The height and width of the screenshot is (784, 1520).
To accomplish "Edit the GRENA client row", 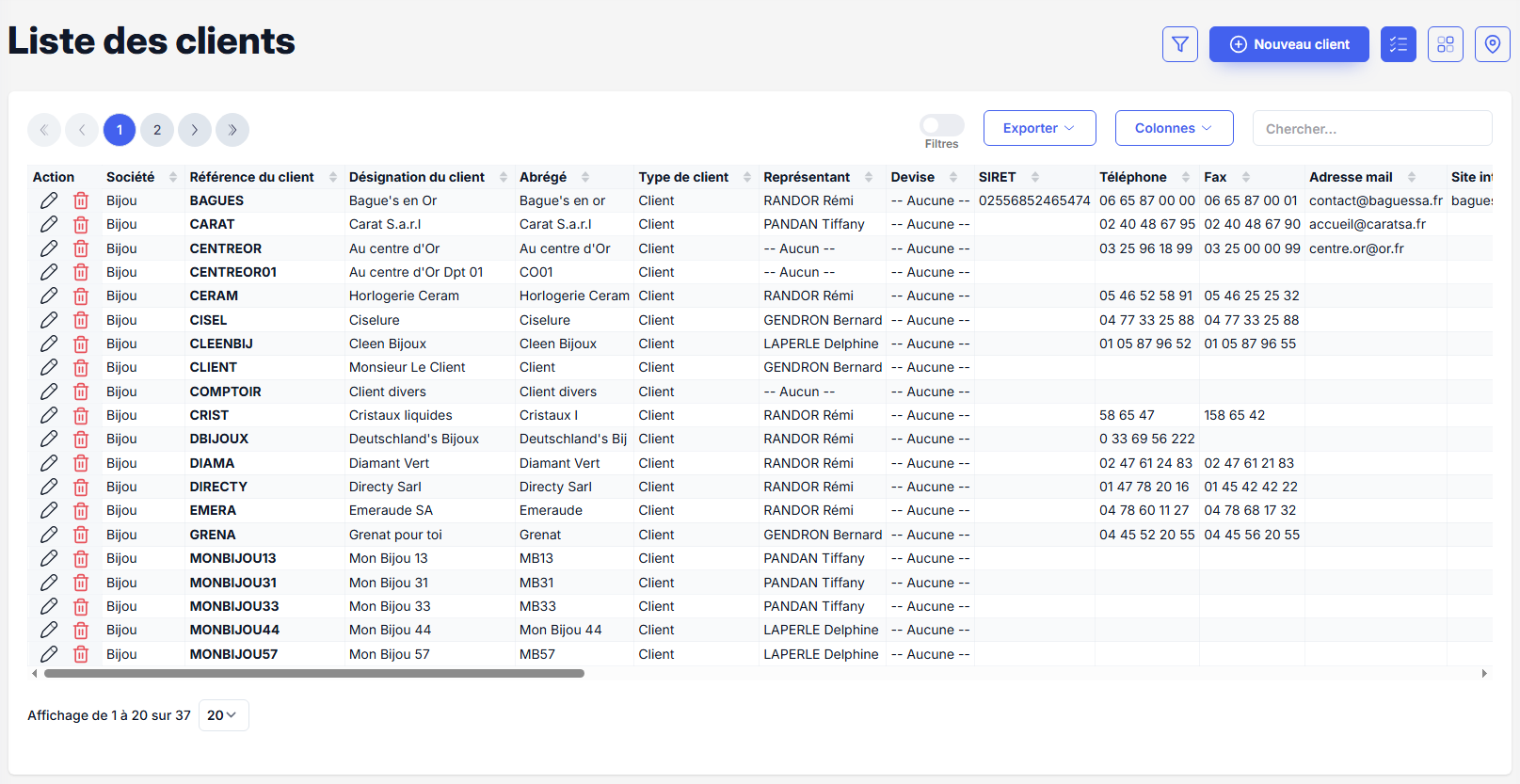I will (49, 535).
